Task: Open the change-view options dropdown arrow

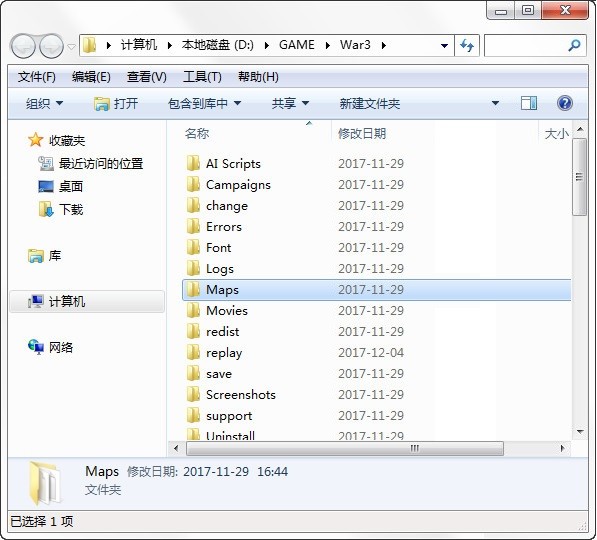Action: [x=495, y=103]
